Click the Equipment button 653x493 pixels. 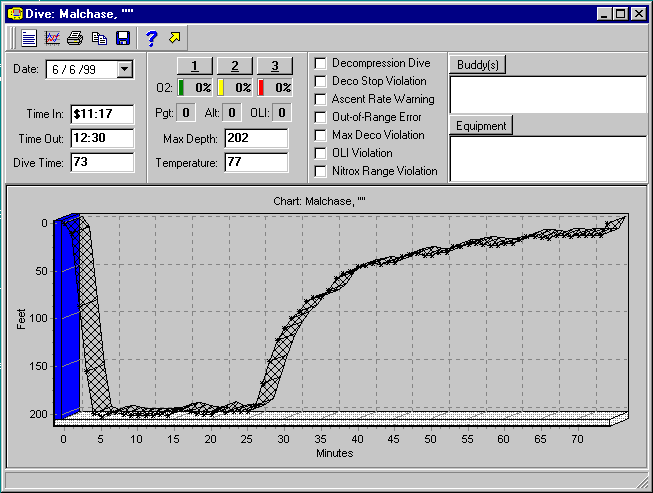[x=481, y=126]
